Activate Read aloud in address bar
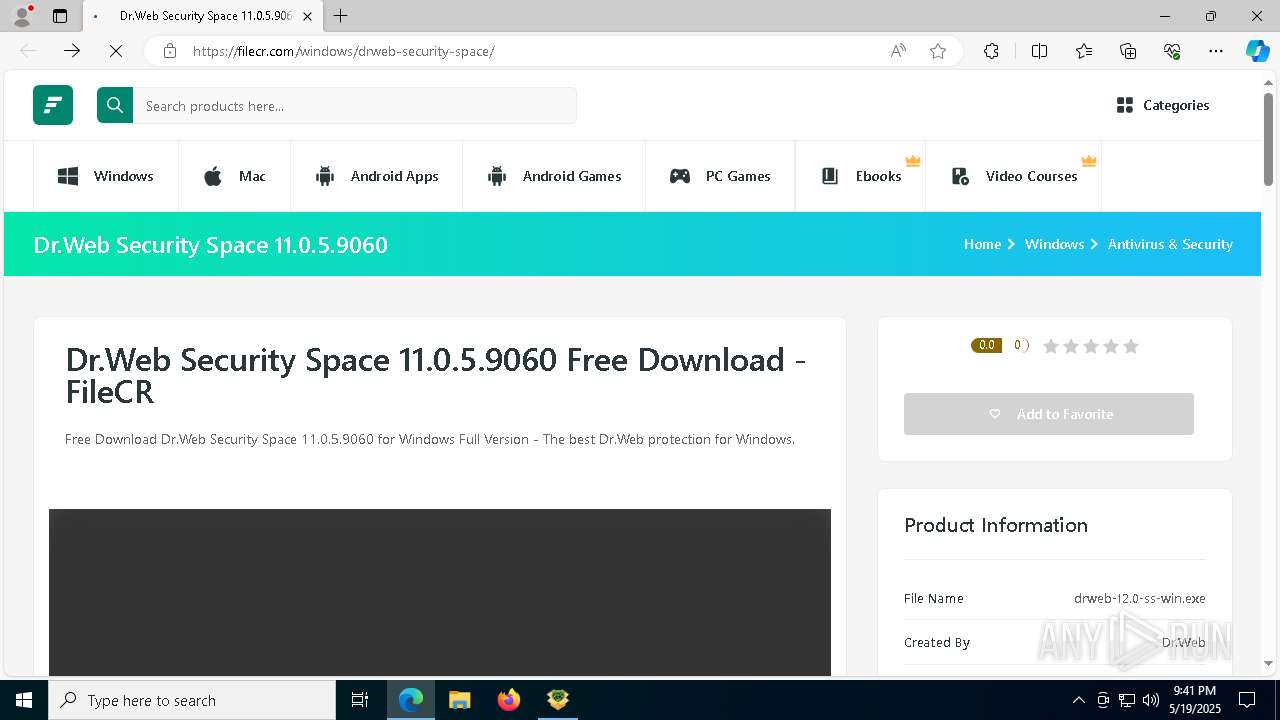The image size is (1280, 720). pos(898,51)
